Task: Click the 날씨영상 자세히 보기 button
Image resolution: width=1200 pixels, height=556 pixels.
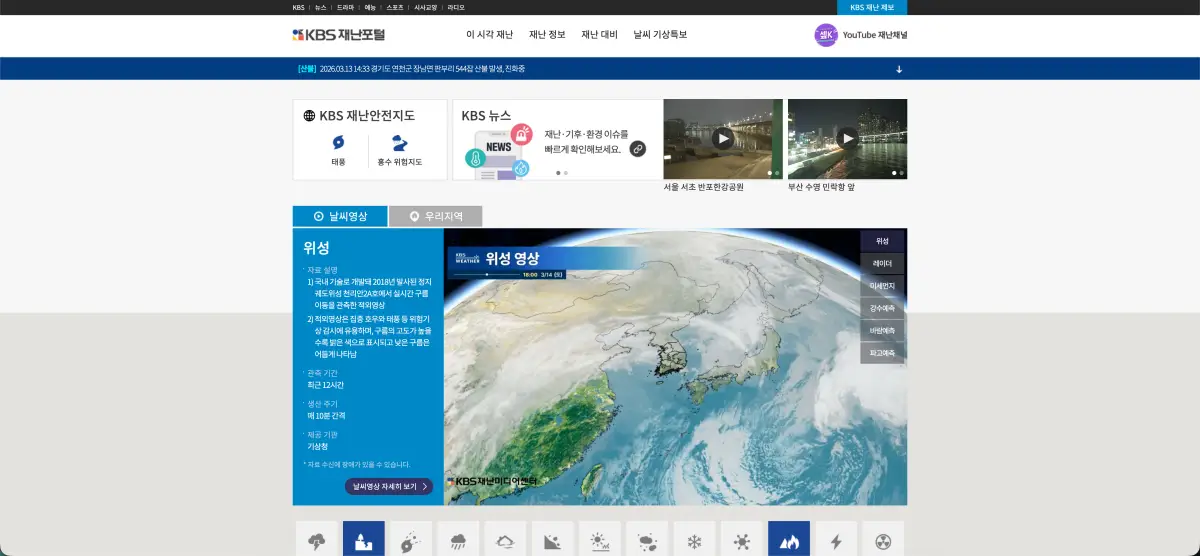Action: point(389,487)
